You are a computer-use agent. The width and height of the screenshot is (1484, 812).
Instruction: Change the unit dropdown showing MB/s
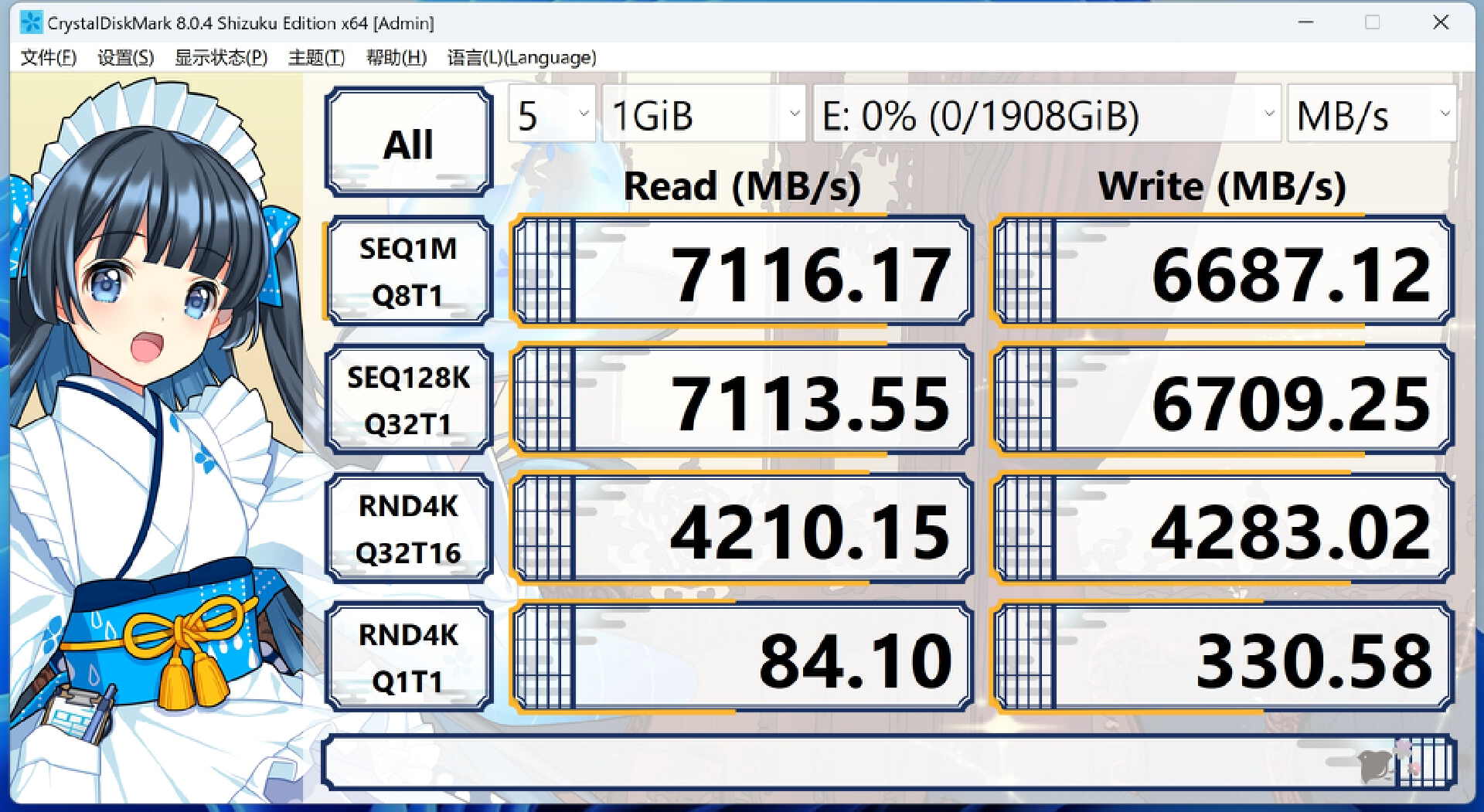coord(1371,114)
